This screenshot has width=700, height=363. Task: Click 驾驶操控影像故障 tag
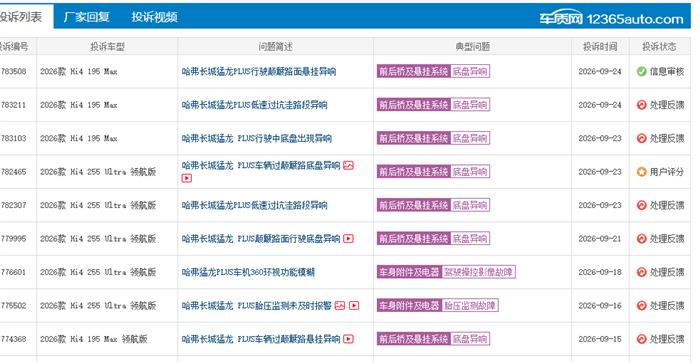click(479, 272)
